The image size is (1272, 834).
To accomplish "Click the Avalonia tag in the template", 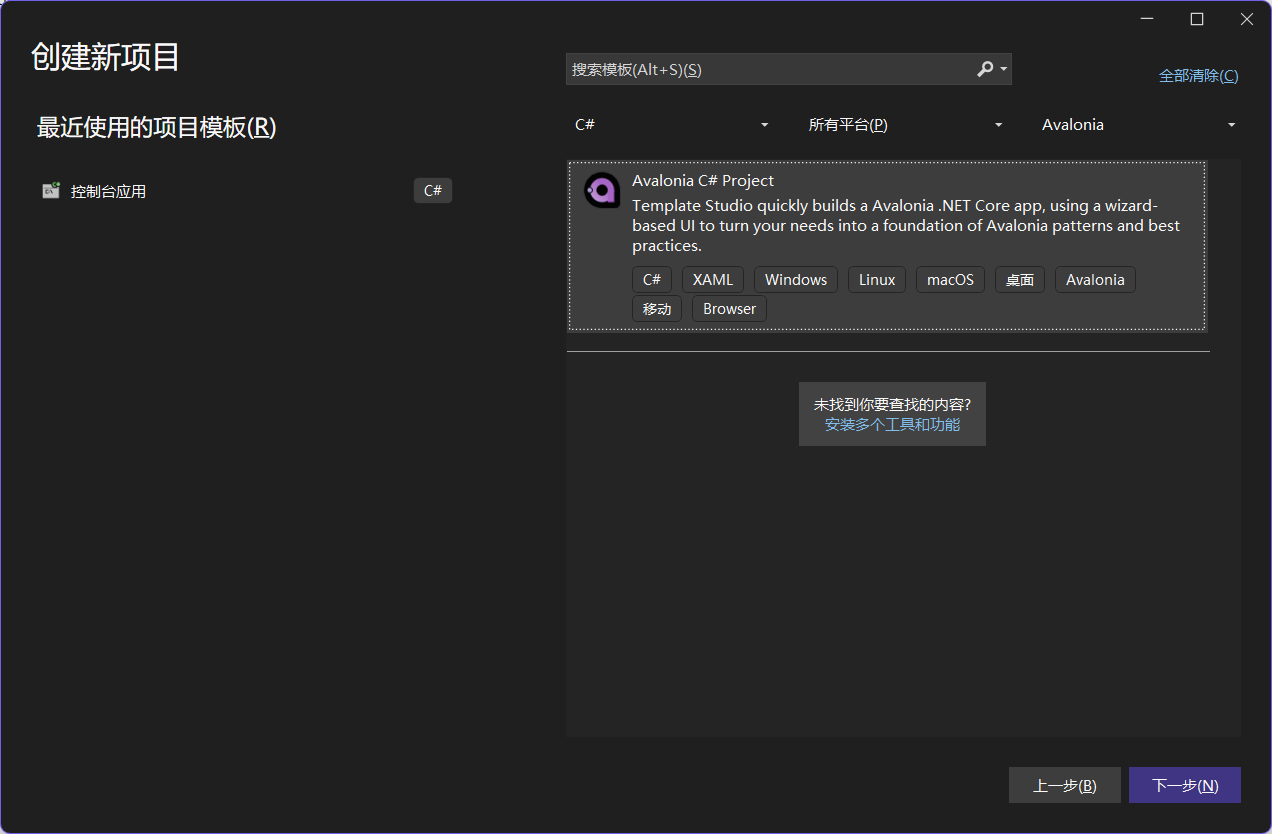I will 1095,280.
